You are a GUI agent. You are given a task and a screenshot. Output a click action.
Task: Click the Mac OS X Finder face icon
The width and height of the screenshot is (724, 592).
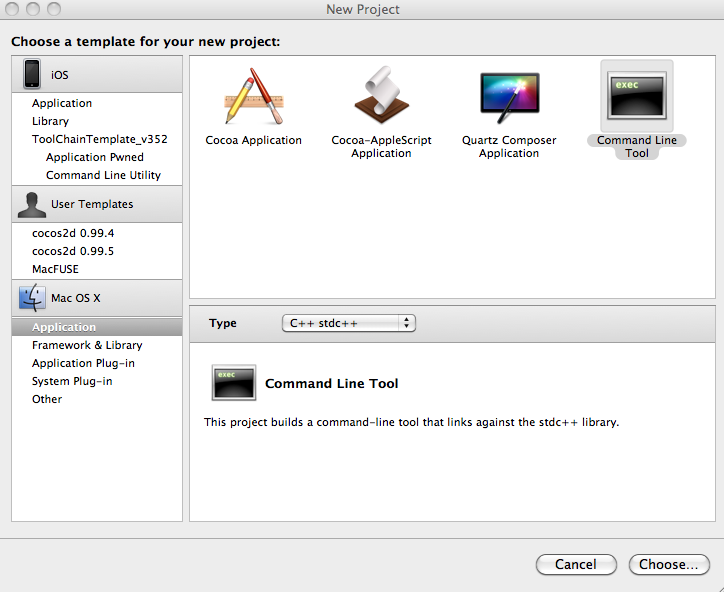click(x=32, y=298)
